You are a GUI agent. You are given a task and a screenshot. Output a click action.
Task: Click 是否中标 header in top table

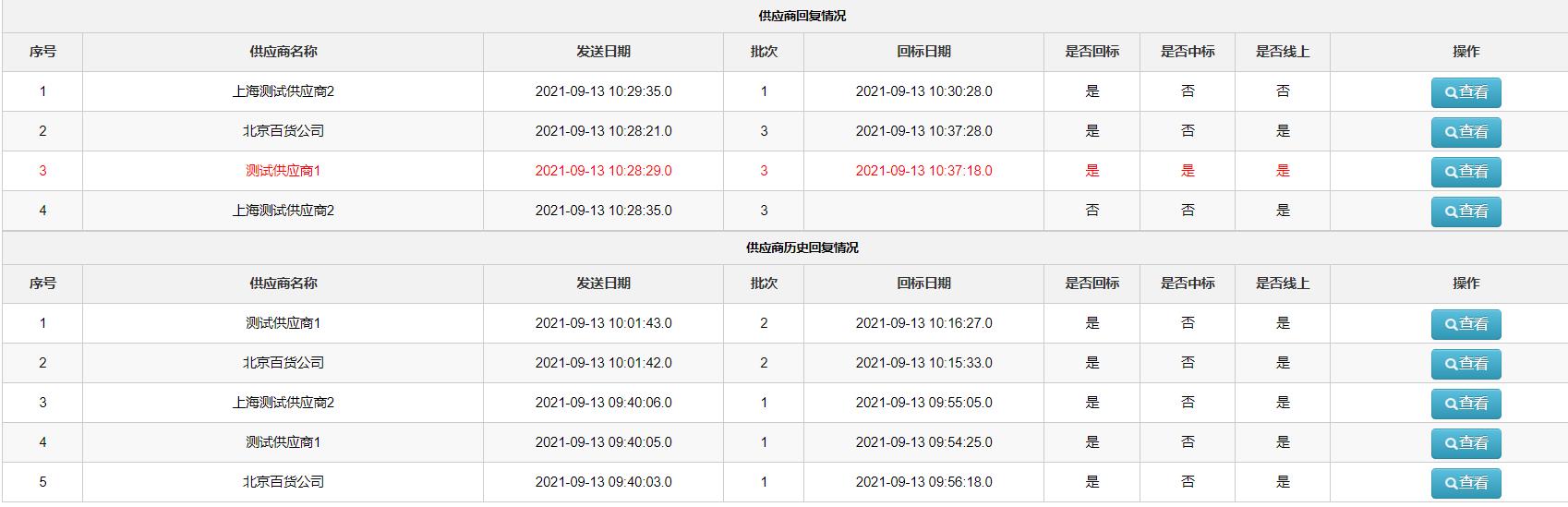coord(1188,52)
